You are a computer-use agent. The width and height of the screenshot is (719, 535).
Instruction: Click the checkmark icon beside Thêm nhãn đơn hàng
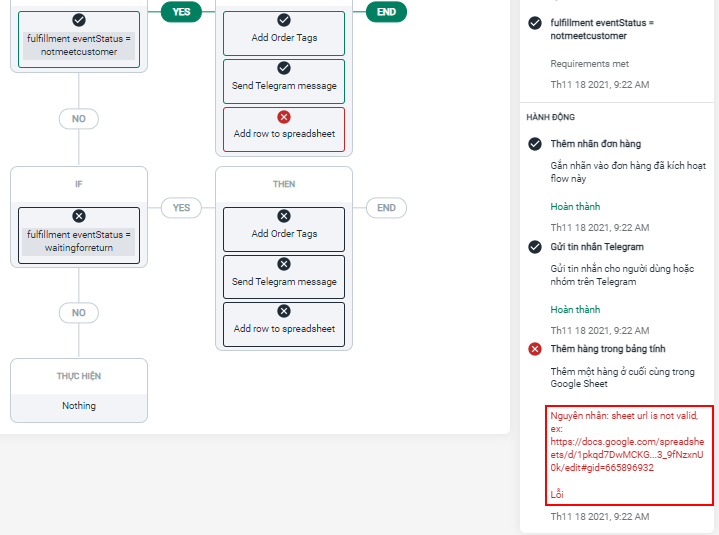coord(535,144)
